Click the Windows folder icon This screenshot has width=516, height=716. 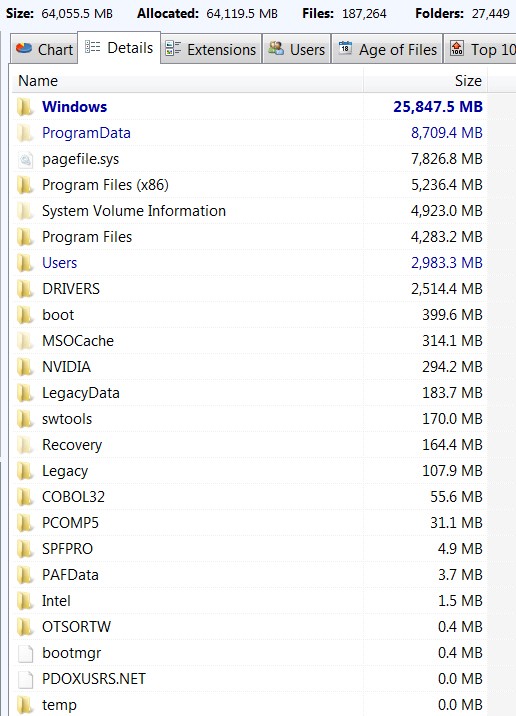point(25,107)
